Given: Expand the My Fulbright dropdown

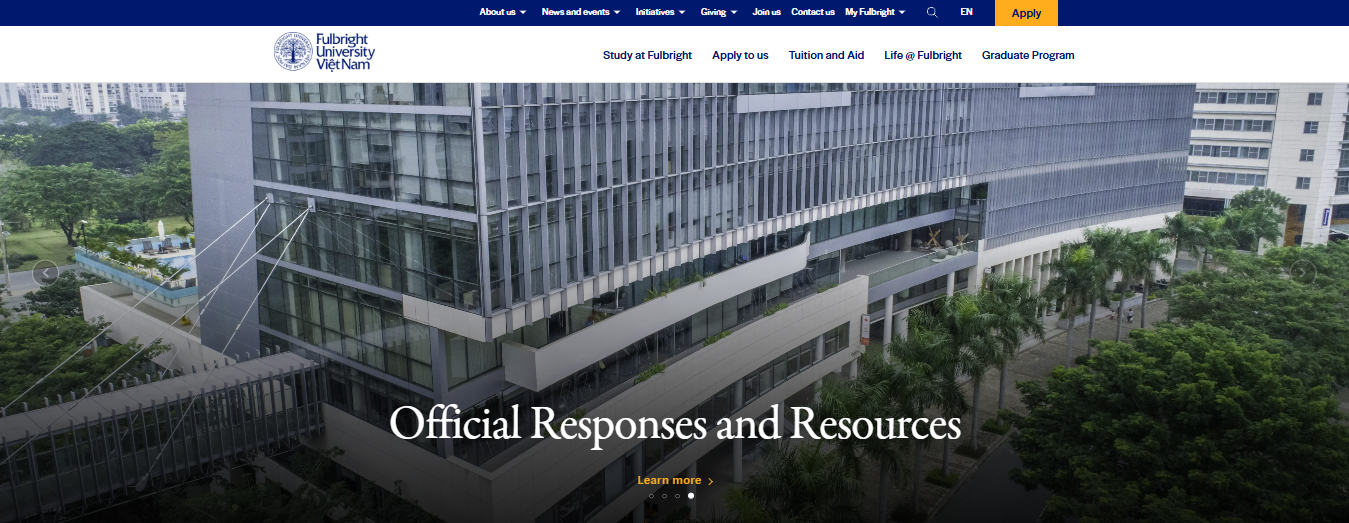Looking at the screenshot, I should (x=874, y=13).
